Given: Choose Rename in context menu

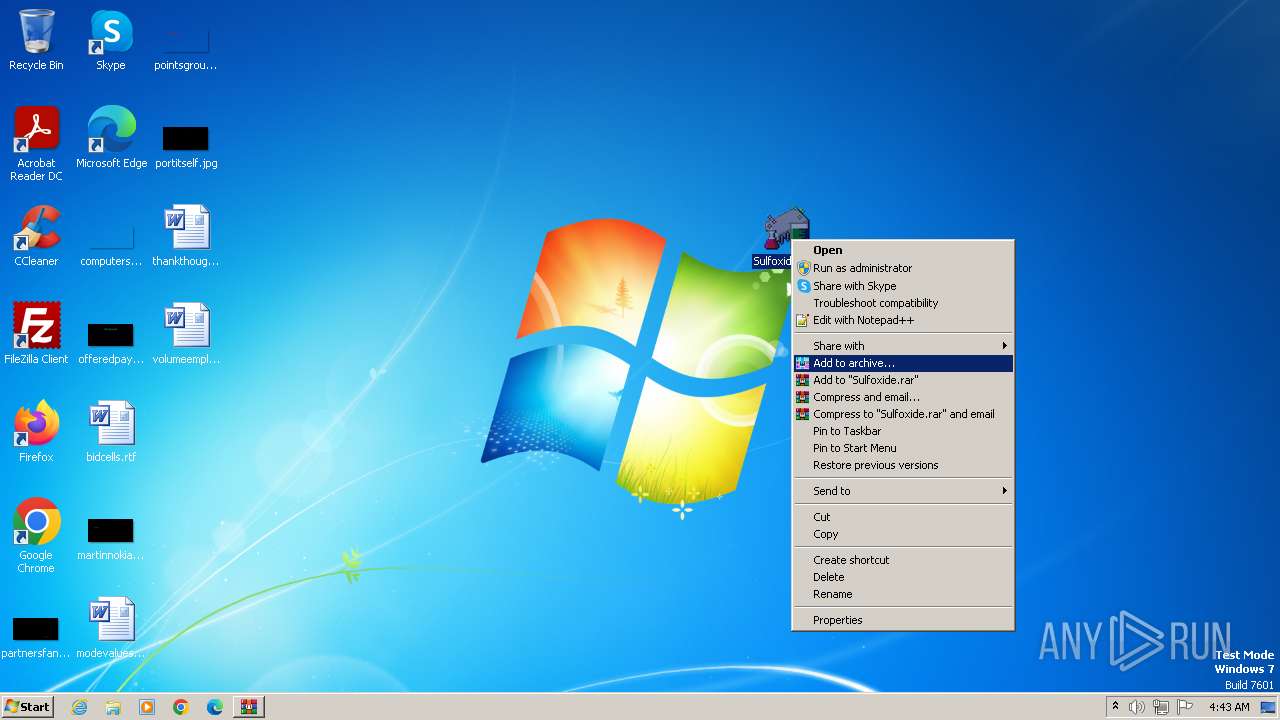Looking at the screenshot, I should (x=903, y=594).
